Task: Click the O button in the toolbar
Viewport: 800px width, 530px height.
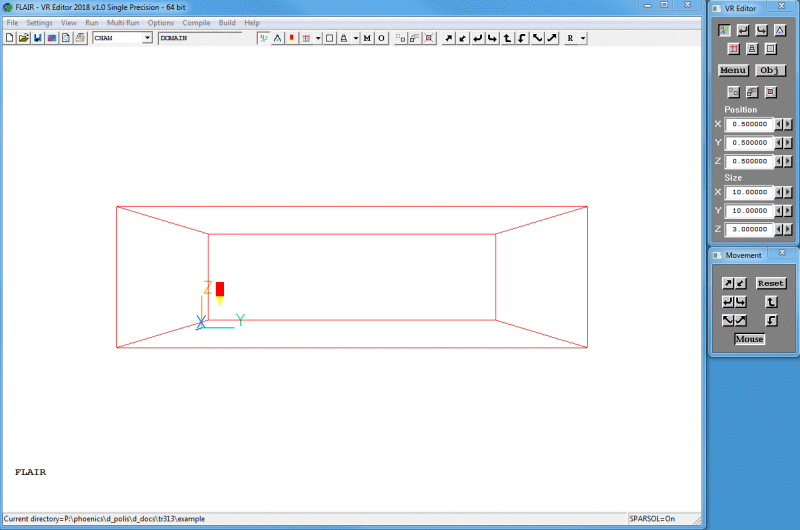Action: (x=381, y=38)
